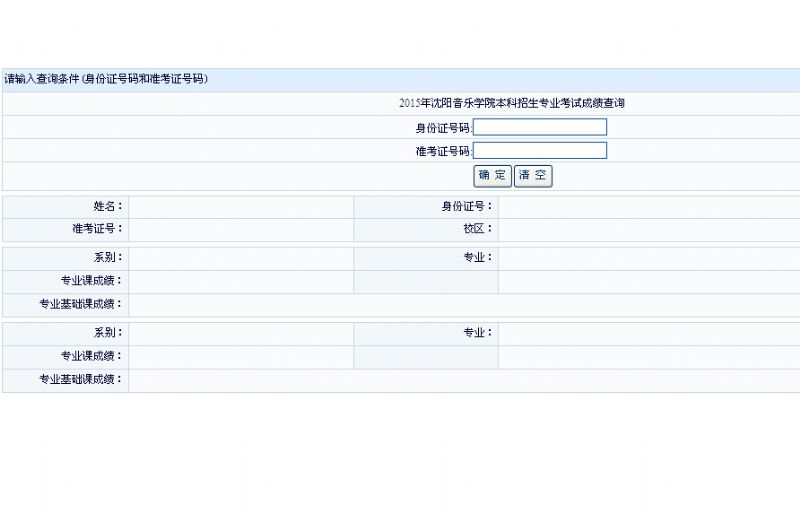Click the 身份证号码 label beside the input
Image resolution: width=800 pixels, height=513 pixels.
(x=442, y=128)
